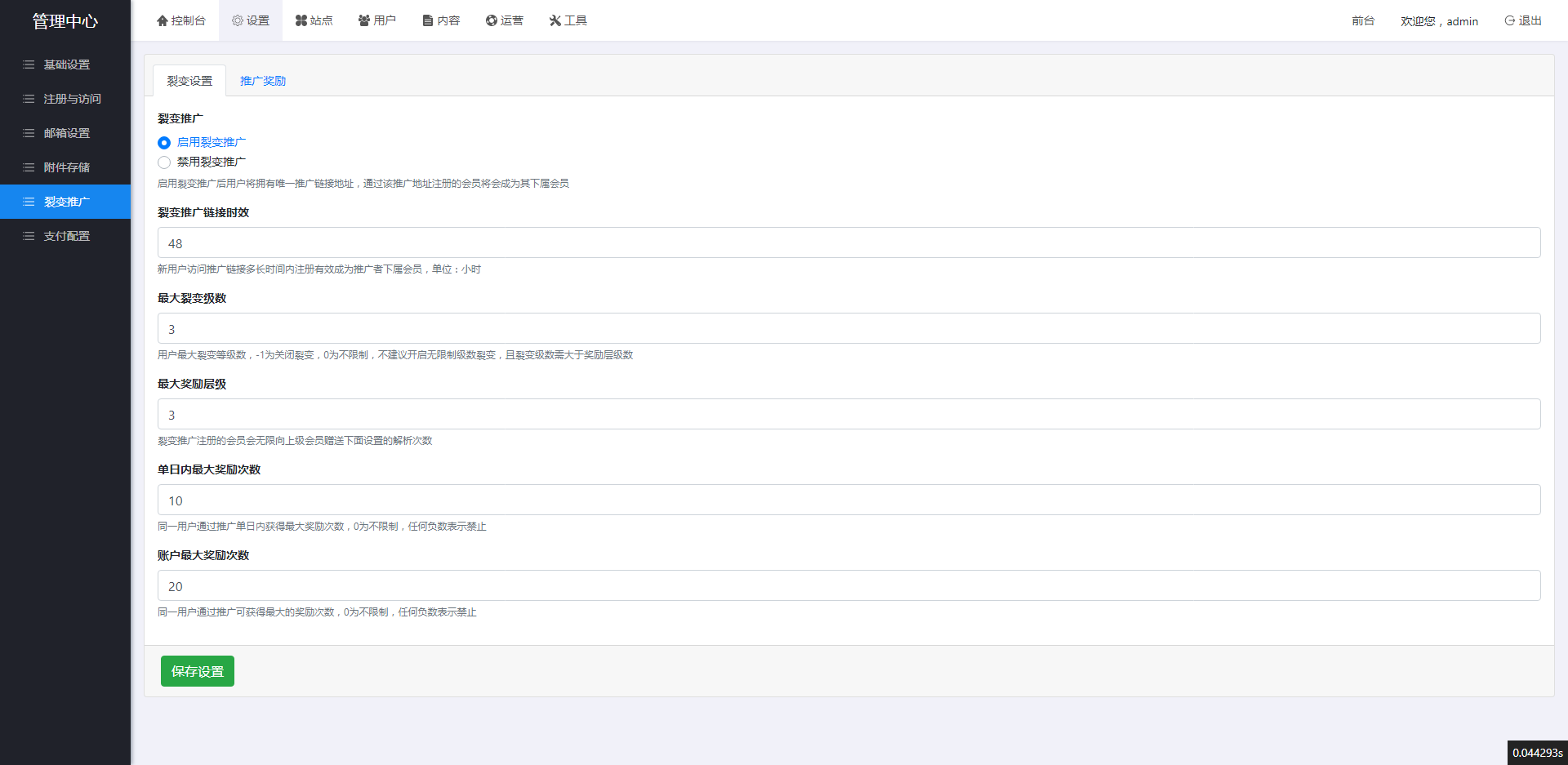The height and width of the screenshot is (765, 1568).
Task: Click the list icon beside 邮箱设置
Action: click(x=29, y=133)
